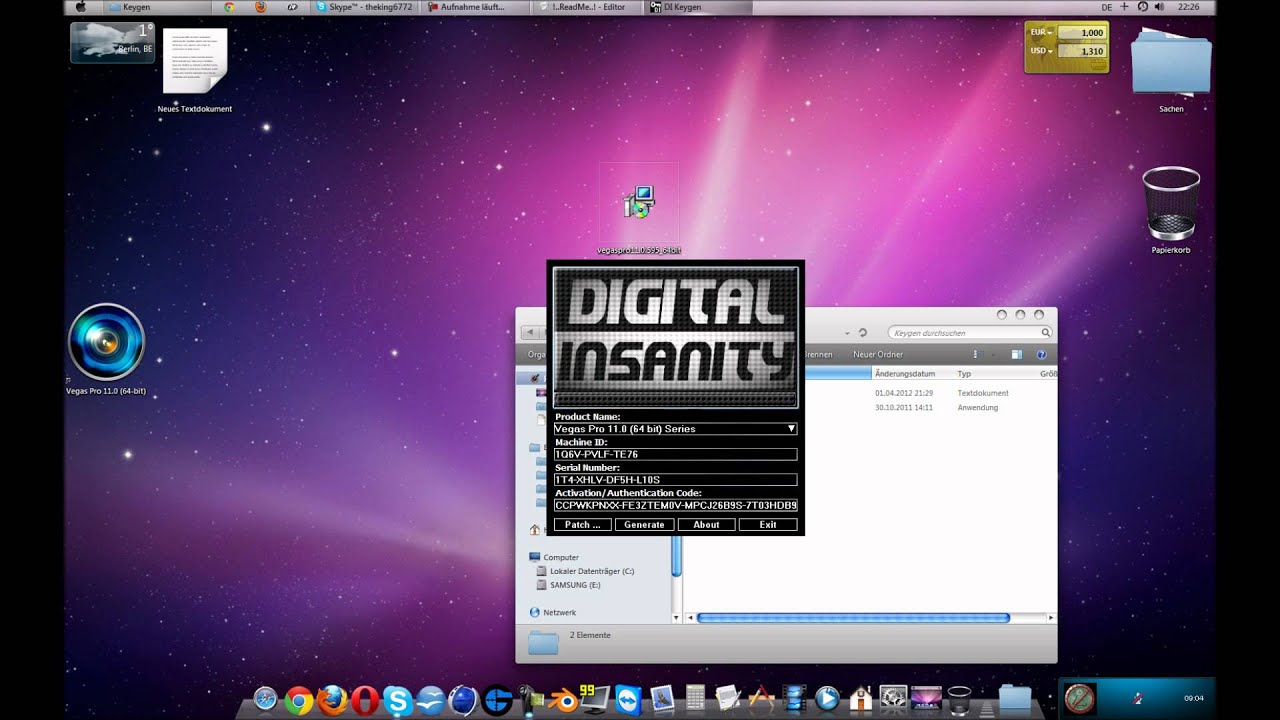Screen dimensions: 1280x720
Task: Launch Opera from the dock
Action: pyautogui.click(x=364, y=700)
